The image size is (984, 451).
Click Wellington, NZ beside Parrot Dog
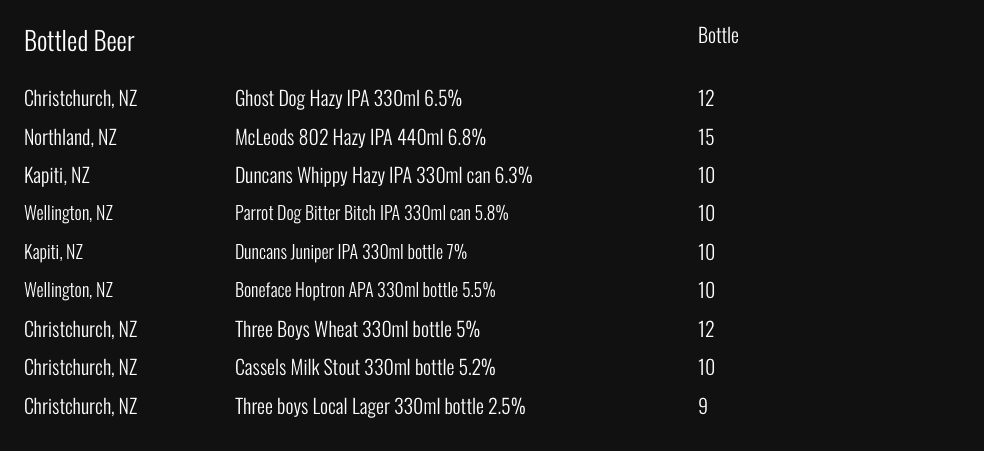68,213
